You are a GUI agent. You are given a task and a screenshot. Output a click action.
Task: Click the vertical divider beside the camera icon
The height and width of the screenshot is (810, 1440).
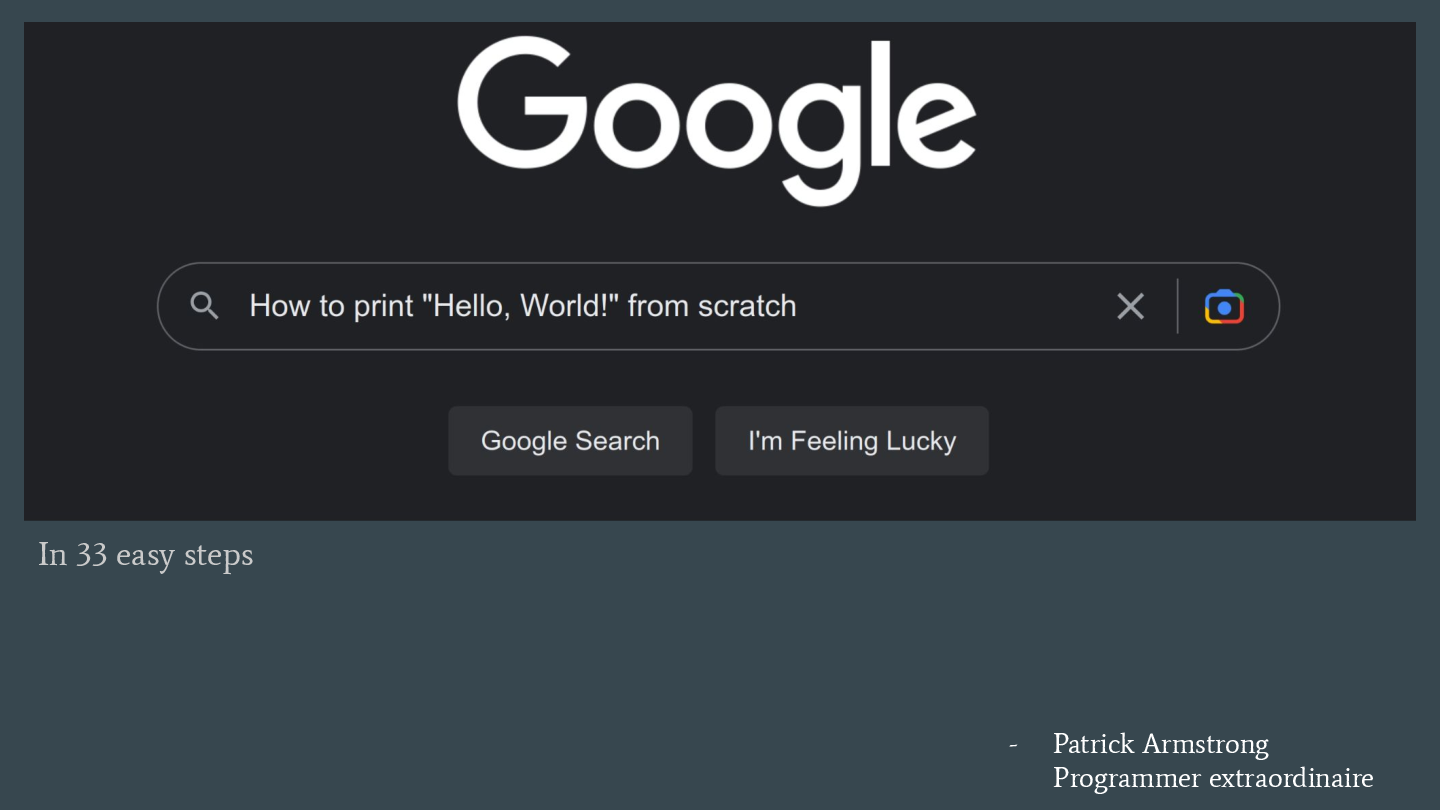click(x=1178, y=306)
